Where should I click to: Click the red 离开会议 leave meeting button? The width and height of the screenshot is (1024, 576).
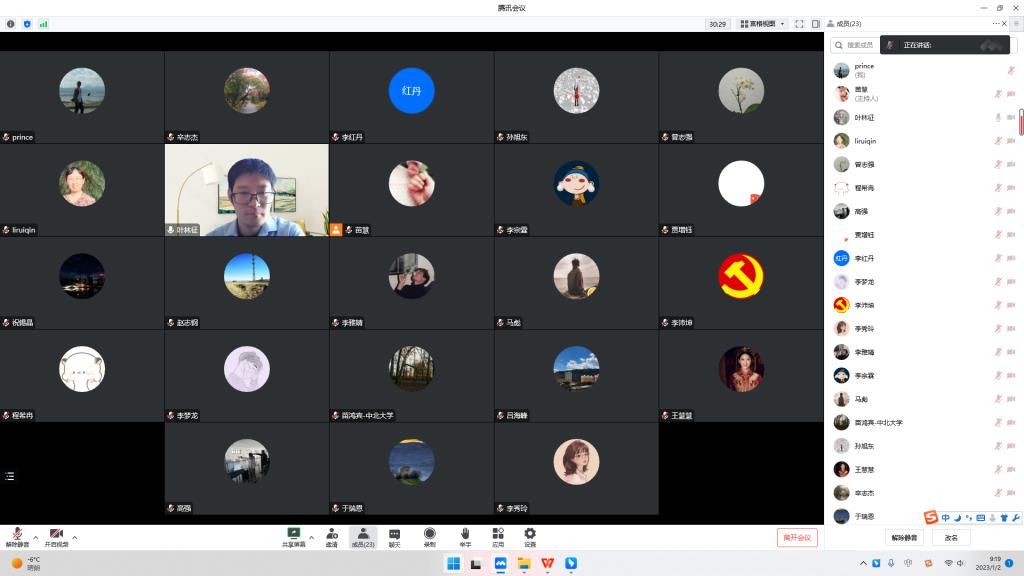797,537
